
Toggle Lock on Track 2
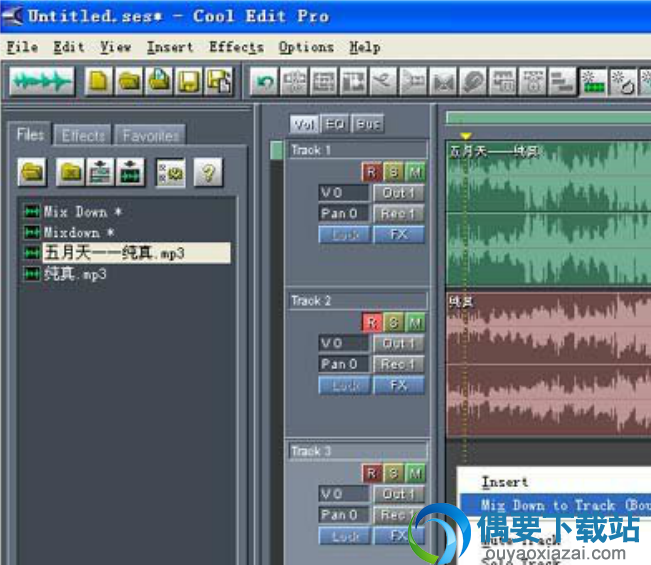pos(344,386)
